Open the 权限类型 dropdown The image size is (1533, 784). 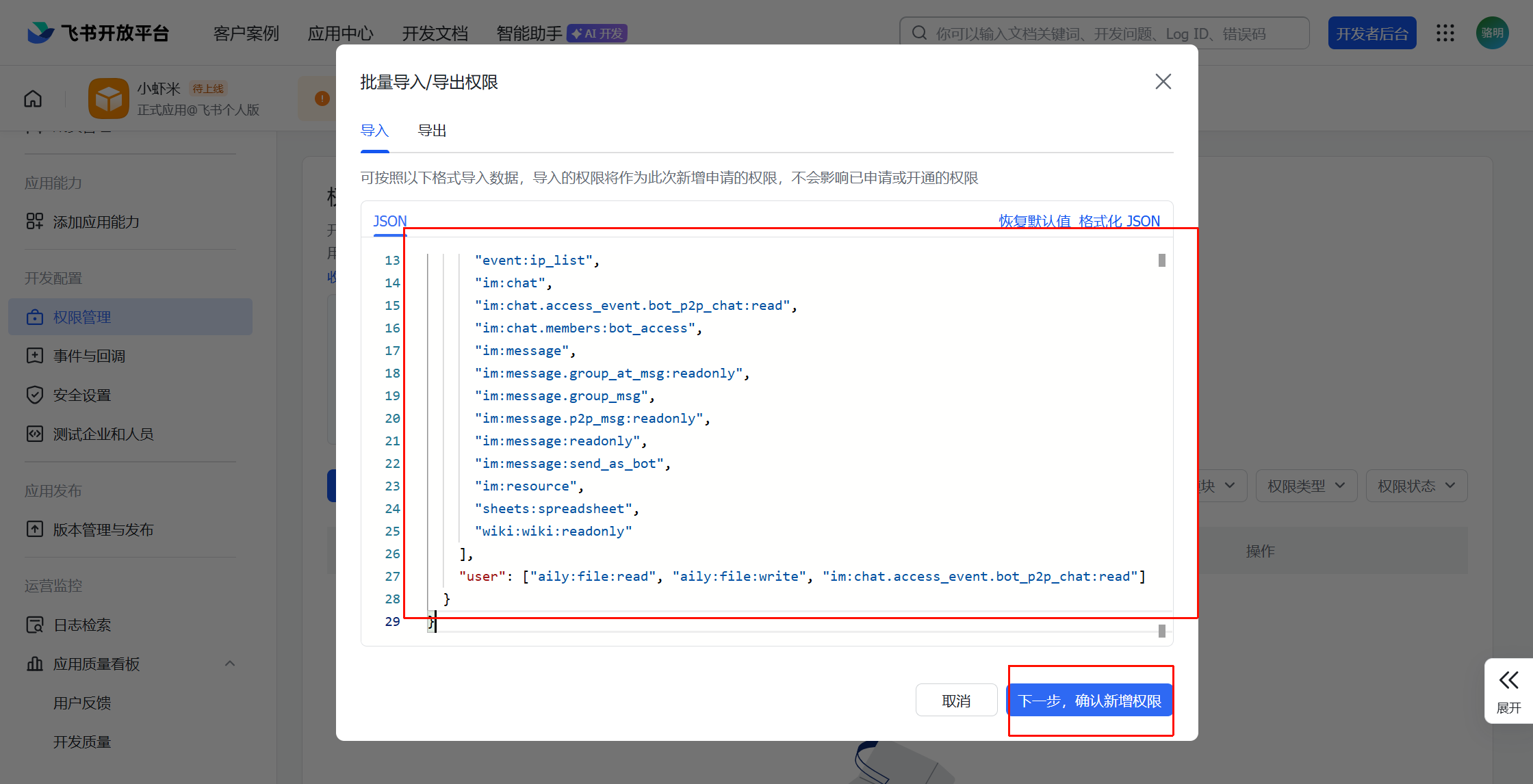coord(1306,486)
